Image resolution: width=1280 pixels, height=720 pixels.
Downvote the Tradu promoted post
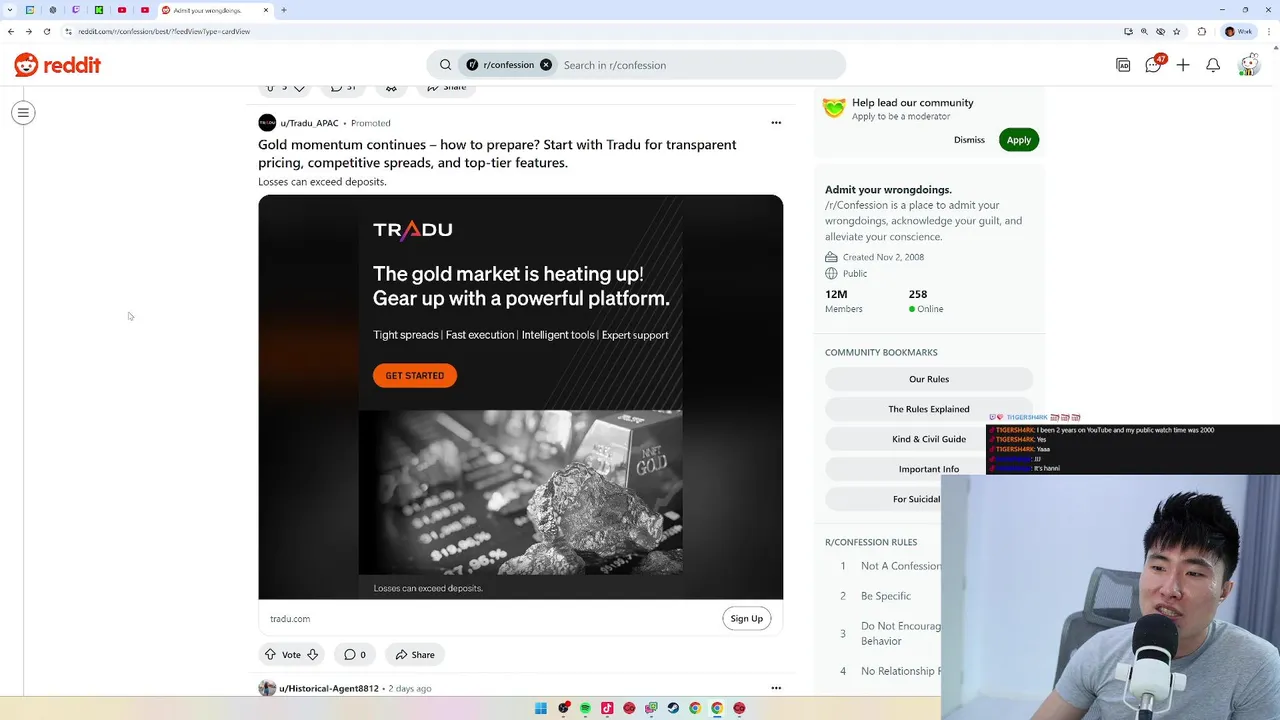pyautogui.click(x=312, y=655)
